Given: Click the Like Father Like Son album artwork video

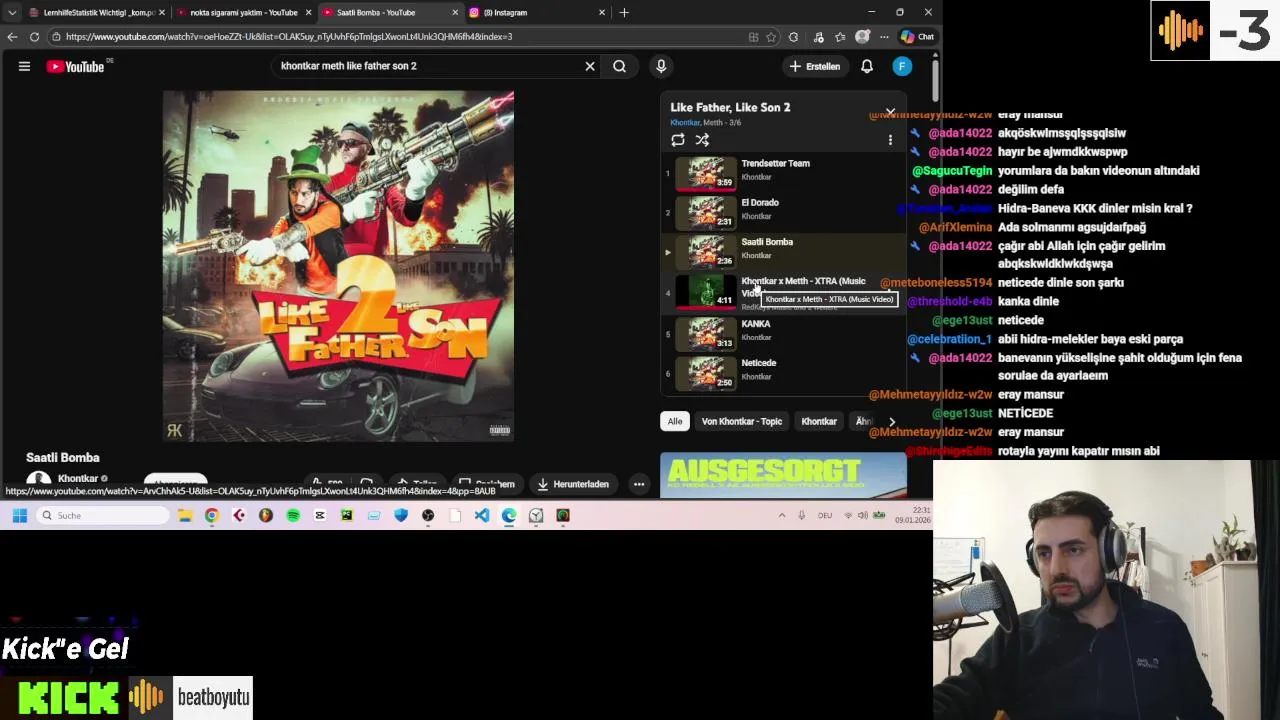Looking at the screenshot, I should [338, 266].
